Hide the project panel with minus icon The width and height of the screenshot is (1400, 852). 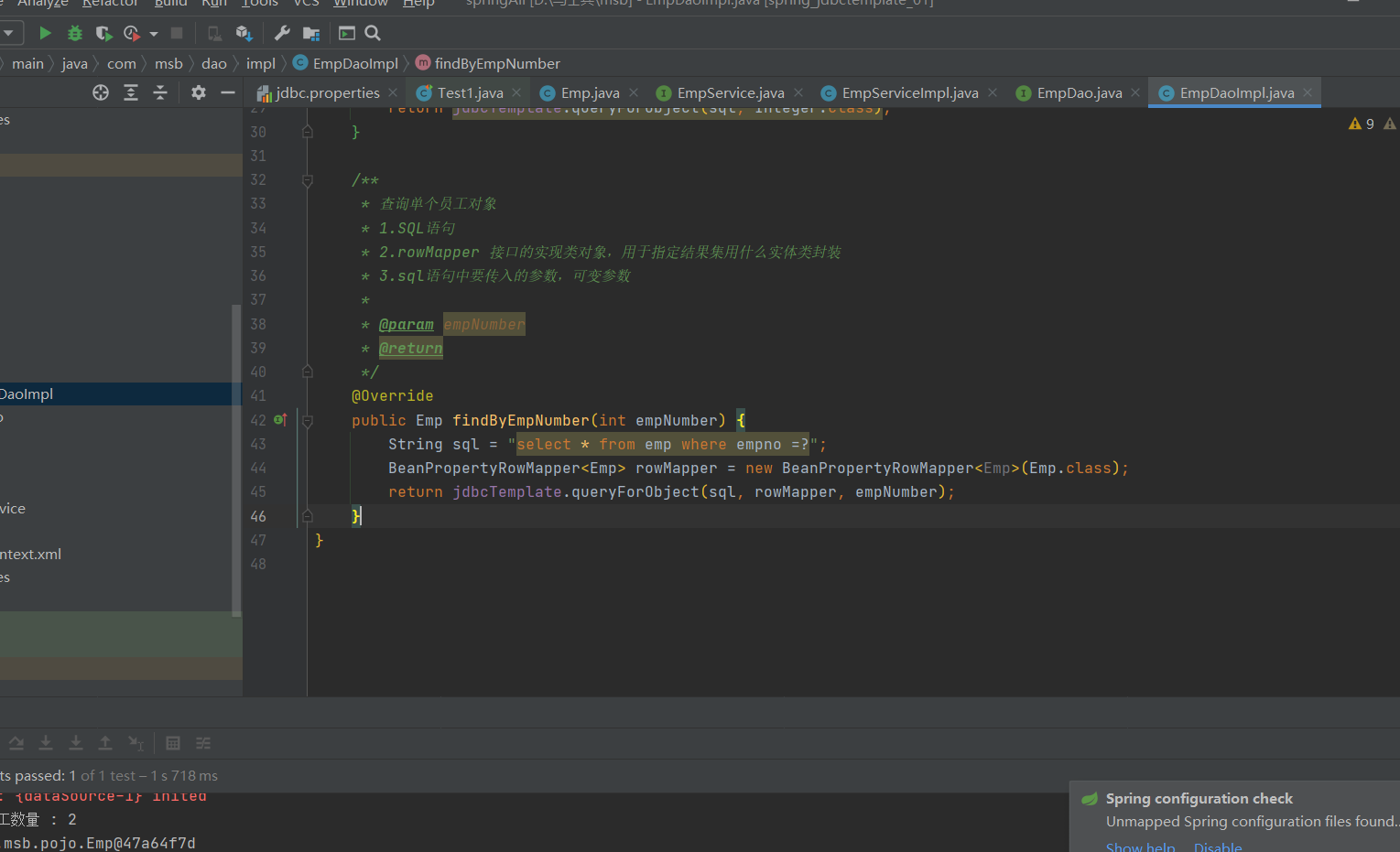(x=228, y=92)
